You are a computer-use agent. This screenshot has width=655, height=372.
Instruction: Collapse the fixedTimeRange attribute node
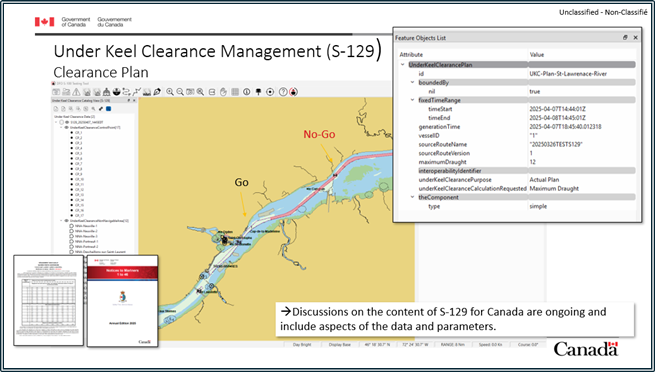[412, 100]
